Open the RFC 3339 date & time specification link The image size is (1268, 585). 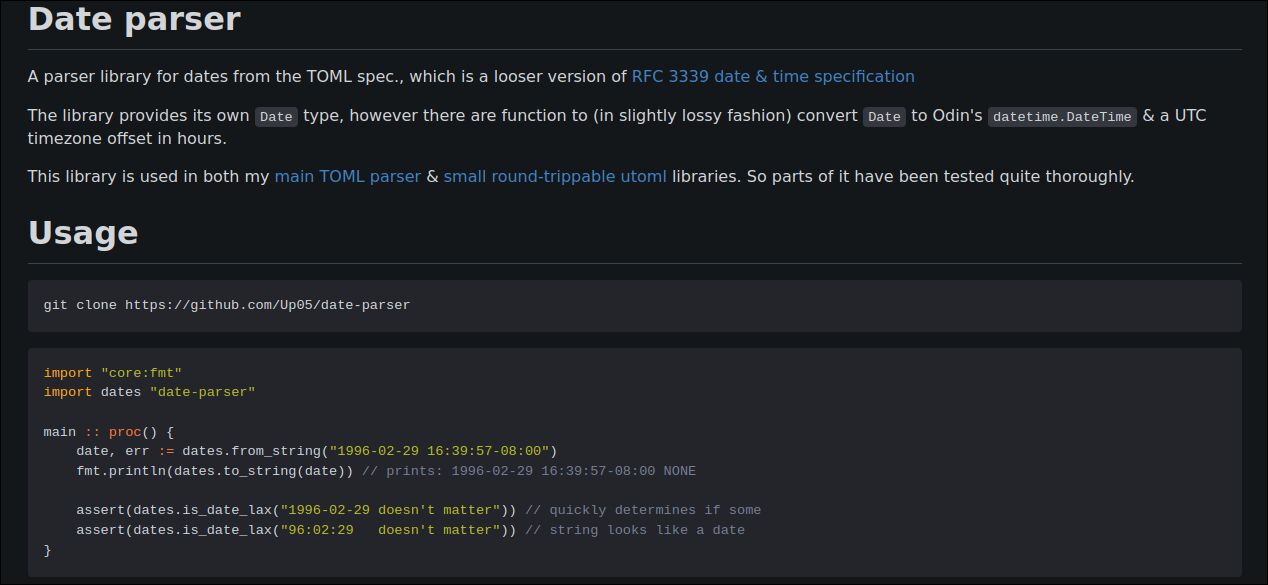[772, 76]
